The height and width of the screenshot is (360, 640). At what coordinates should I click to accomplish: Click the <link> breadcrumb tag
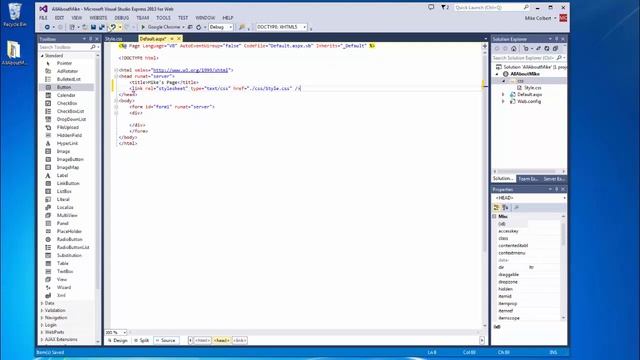click(x=240, y=340)
